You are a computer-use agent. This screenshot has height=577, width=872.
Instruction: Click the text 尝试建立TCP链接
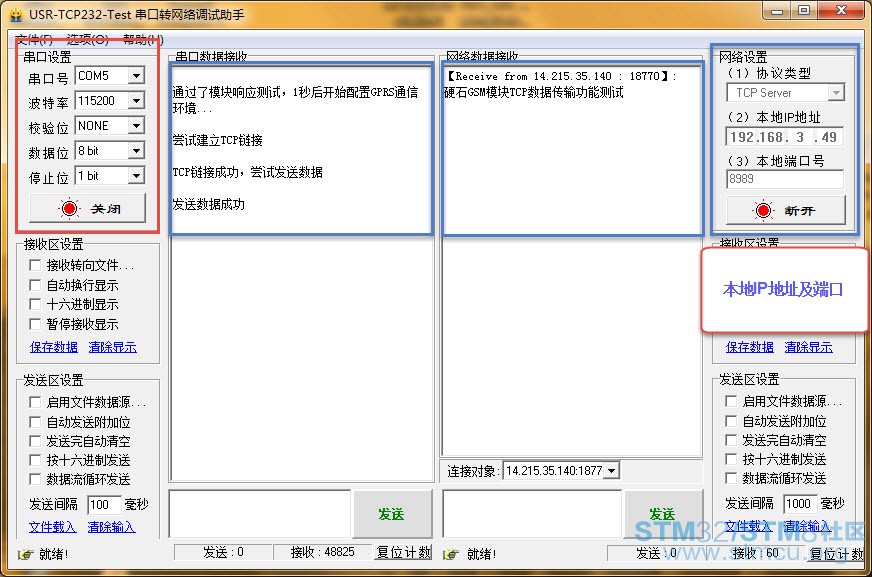click(217, 140)
